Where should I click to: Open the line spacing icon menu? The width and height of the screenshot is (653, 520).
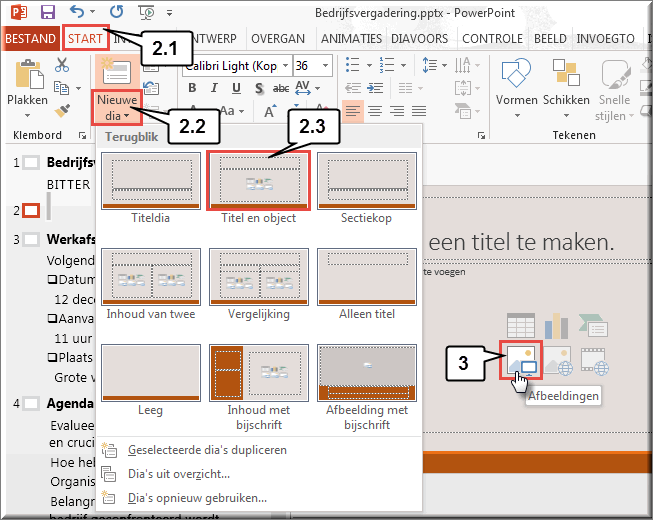434,65
